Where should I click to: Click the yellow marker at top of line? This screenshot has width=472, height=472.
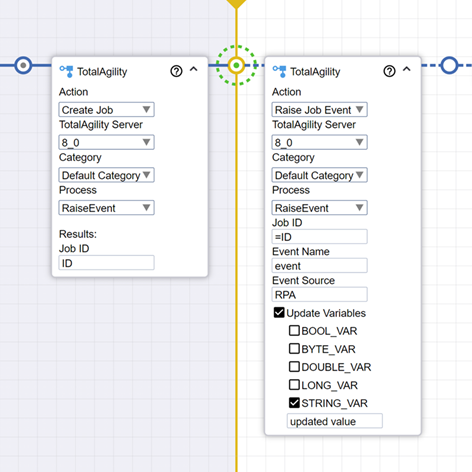pos(236,3)
